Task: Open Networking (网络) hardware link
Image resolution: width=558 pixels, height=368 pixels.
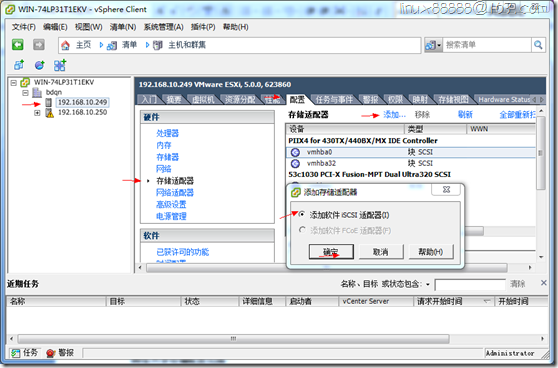Action: click(x=163, y=169)
